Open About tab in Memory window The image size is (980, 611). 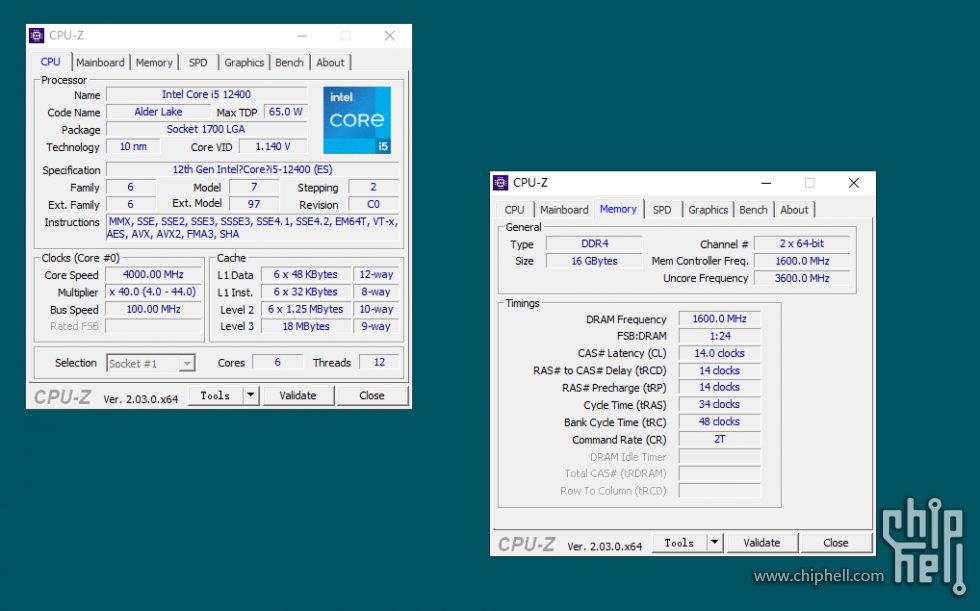pos(794,210)
